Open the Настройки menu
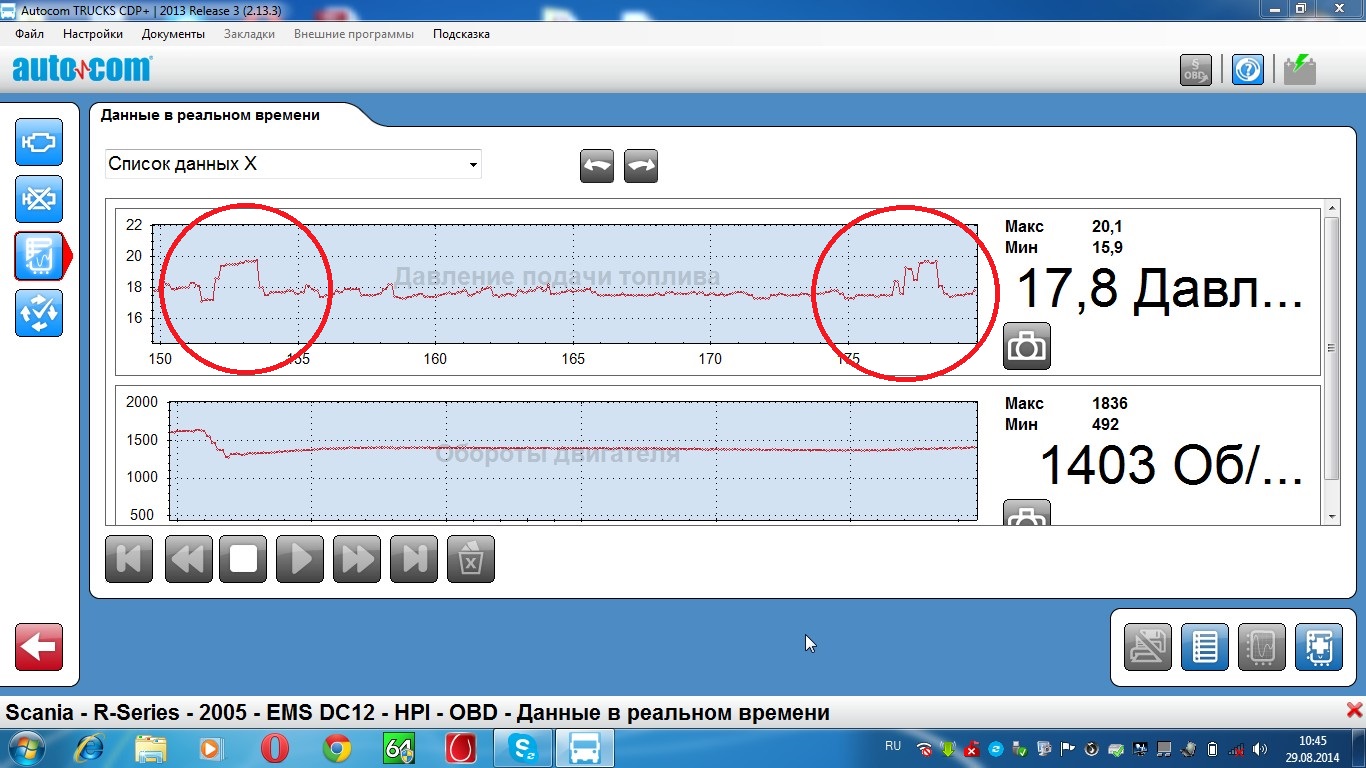Screen dimensions: 1366x768 coord(93,34)
